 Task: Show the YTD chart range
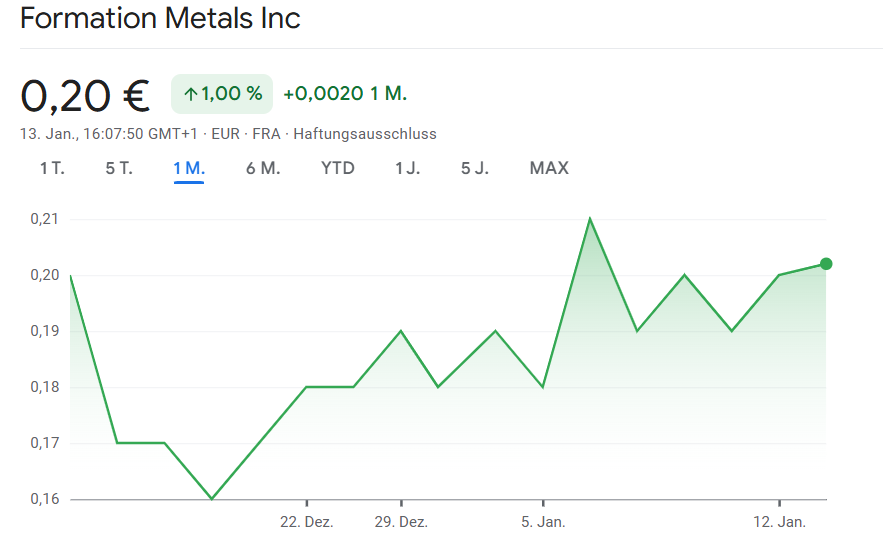point(338,168)
